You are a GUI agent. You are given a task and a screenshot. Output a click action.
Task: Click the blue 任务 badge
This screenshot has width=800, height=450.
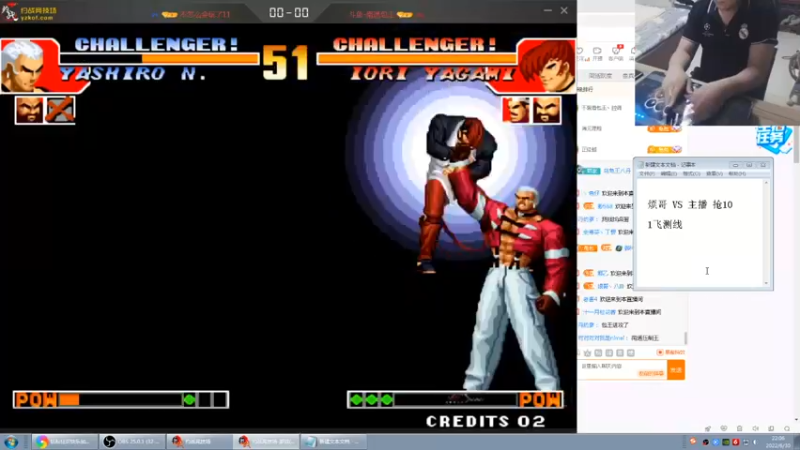tap(774, 138)
